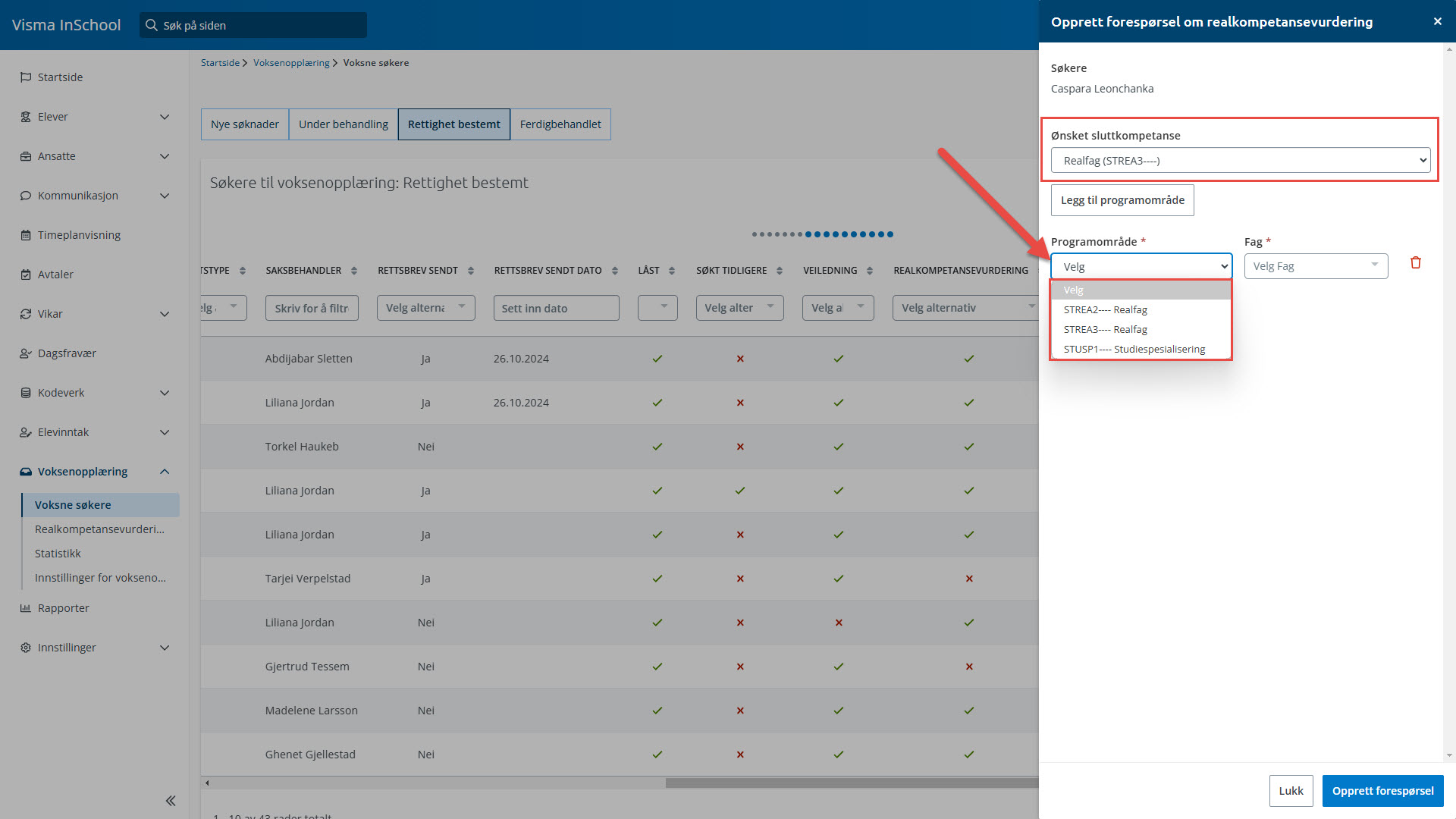Click Tarjei Verpelstad in the table
Screen dimensions: 1456x819
click(308, 579)
